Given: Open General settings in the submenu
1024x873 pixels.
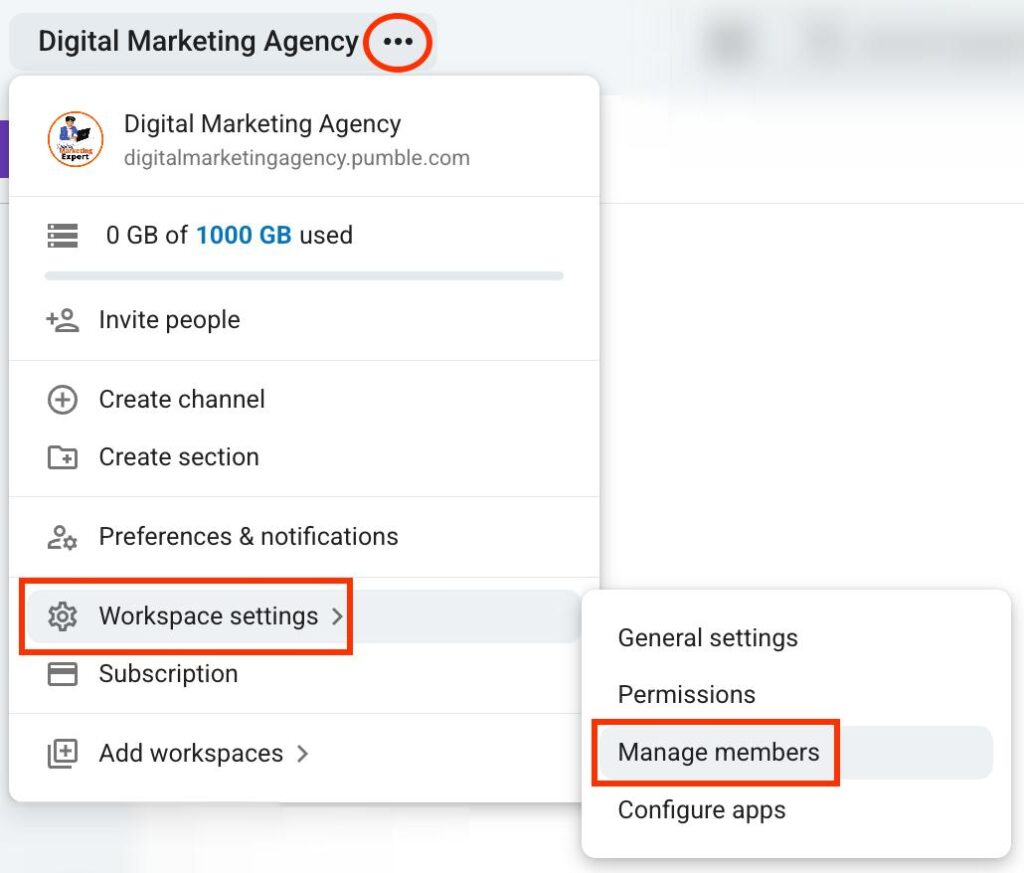Looking at the screenshot, I should coord(796,638).
